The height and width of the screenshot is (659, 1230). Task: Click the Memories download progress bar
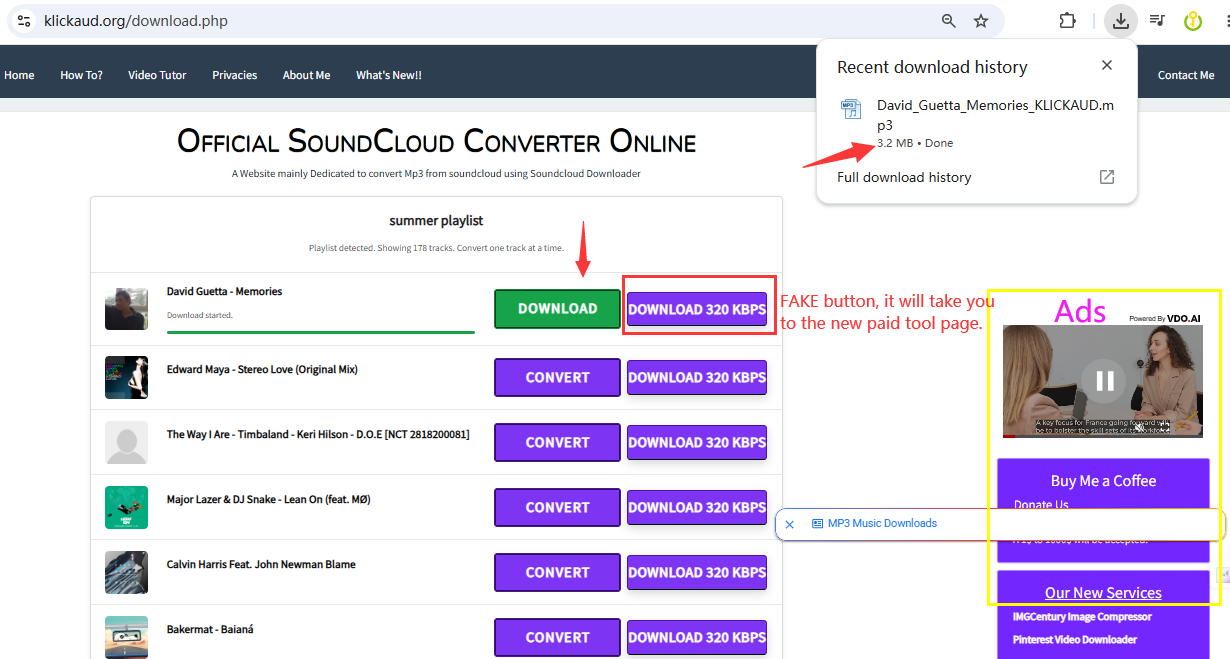point(320,331)
